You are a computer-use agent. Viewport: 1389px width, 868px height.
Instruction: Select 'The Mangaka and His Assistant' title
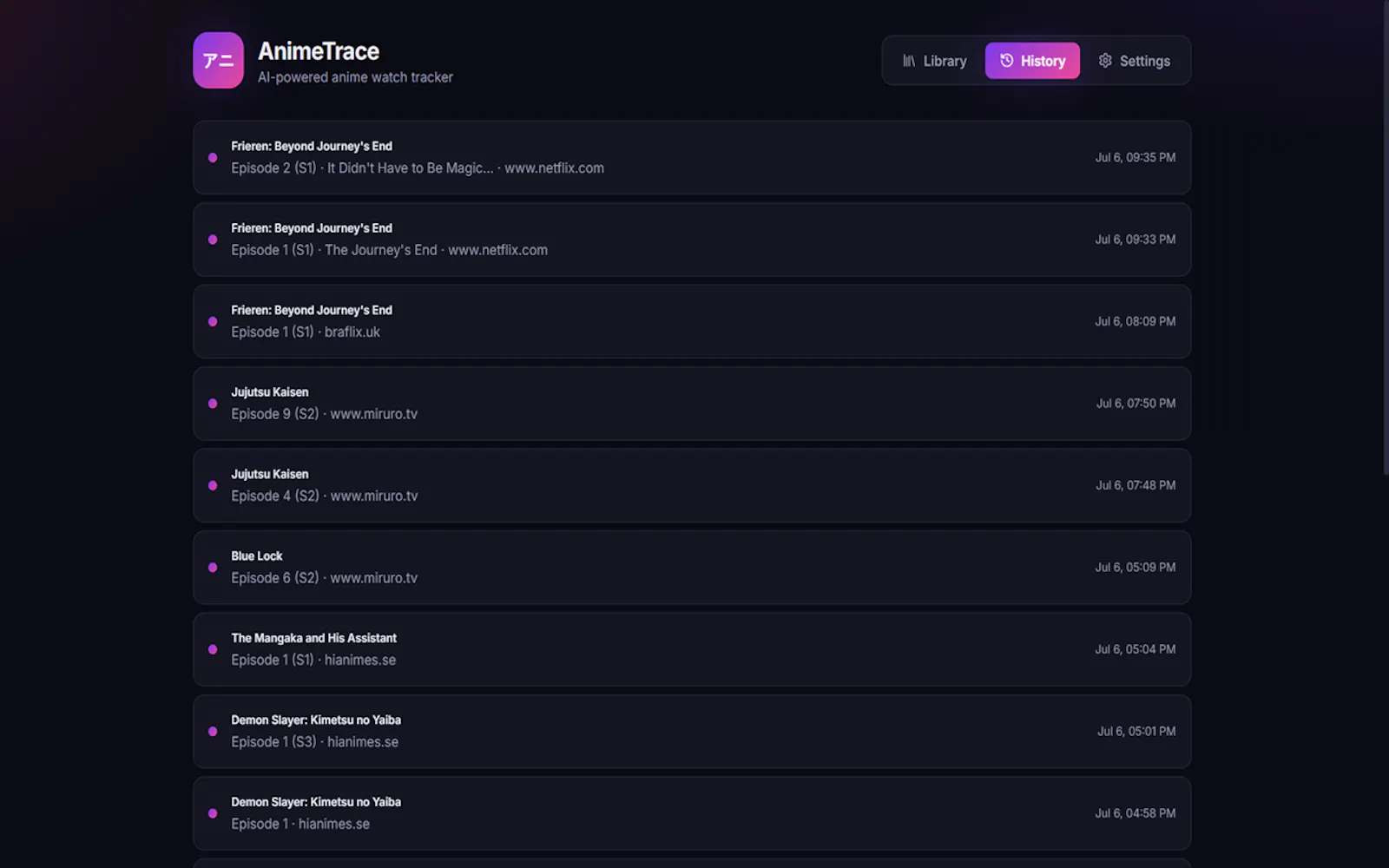313,638
